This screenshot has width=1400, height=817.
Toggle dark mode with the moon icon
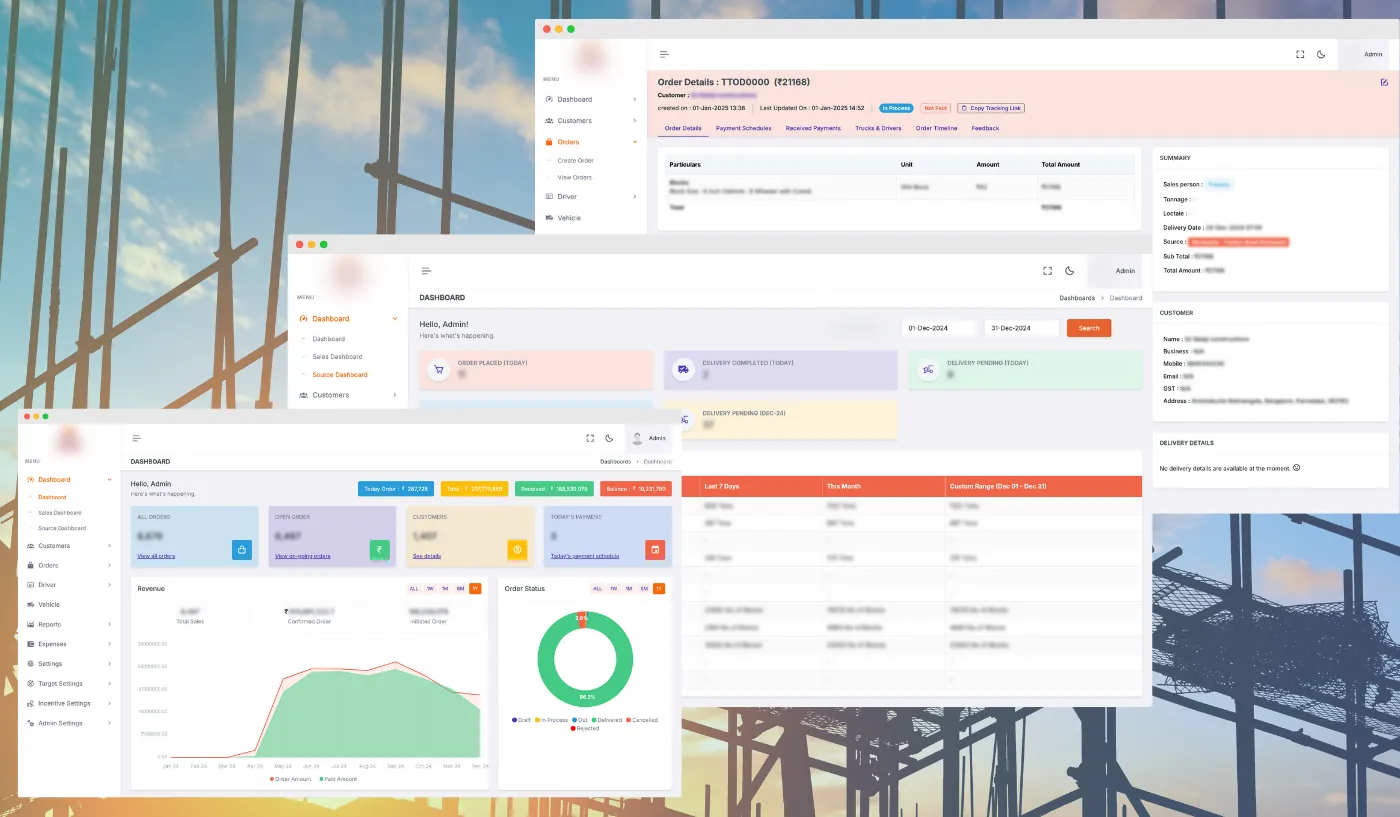pyautogui.click(x=610, y=437)
